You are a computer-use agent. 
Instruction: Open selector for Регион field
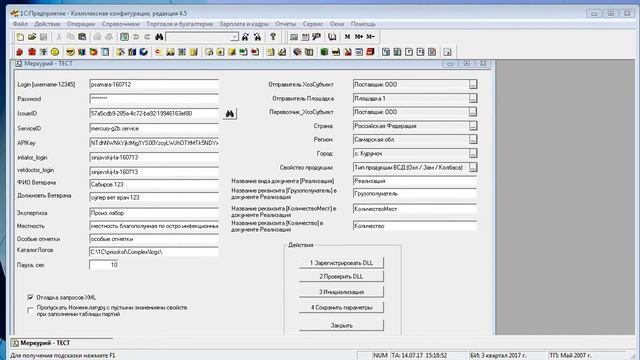coord(473,140)
